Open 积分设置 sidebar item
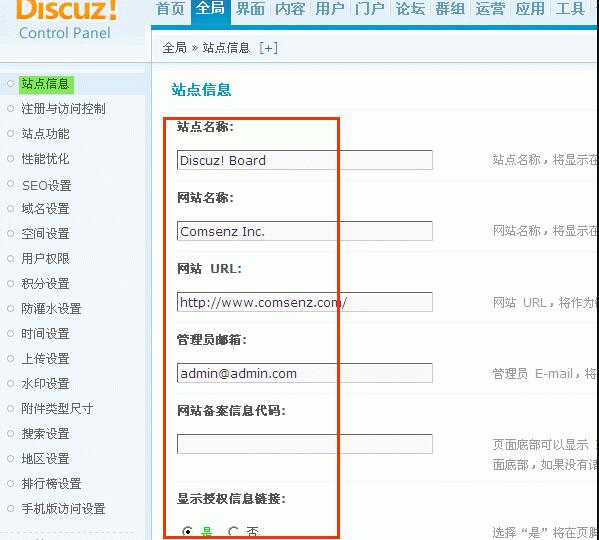The image size is (599, 540). tap(45, 284)
